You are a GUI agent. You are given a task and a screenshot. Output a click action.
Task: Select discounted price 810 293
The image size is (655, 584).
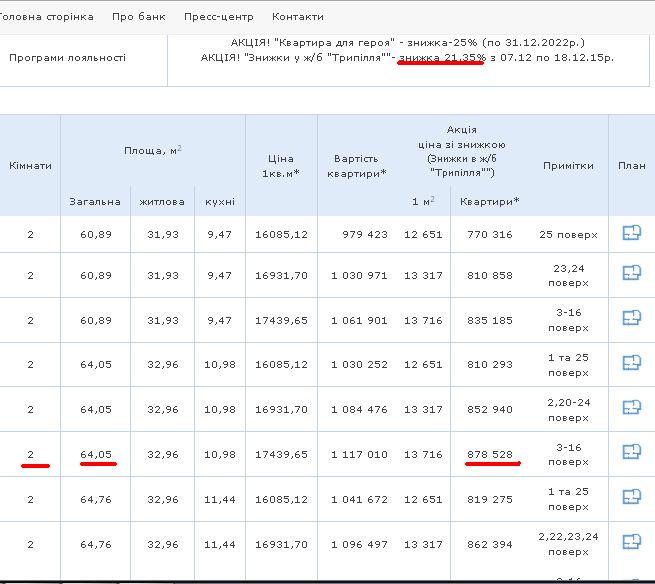490,365
